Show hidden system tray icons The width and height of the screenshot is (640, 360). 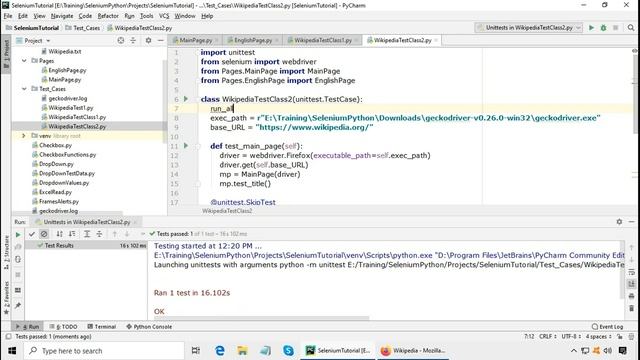pyautogui.click(x=573, y=351)
